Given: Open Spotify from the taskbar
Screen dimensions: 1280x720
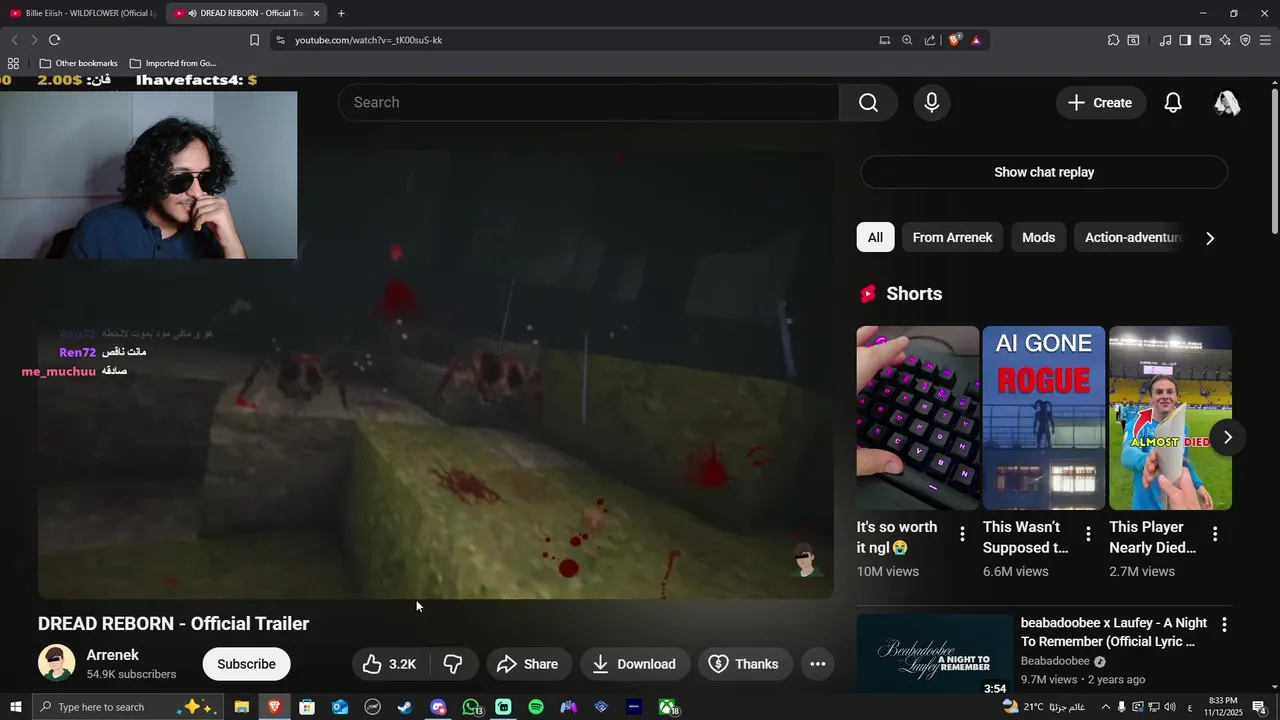Looking at the screenshot, I should point(536,707).
